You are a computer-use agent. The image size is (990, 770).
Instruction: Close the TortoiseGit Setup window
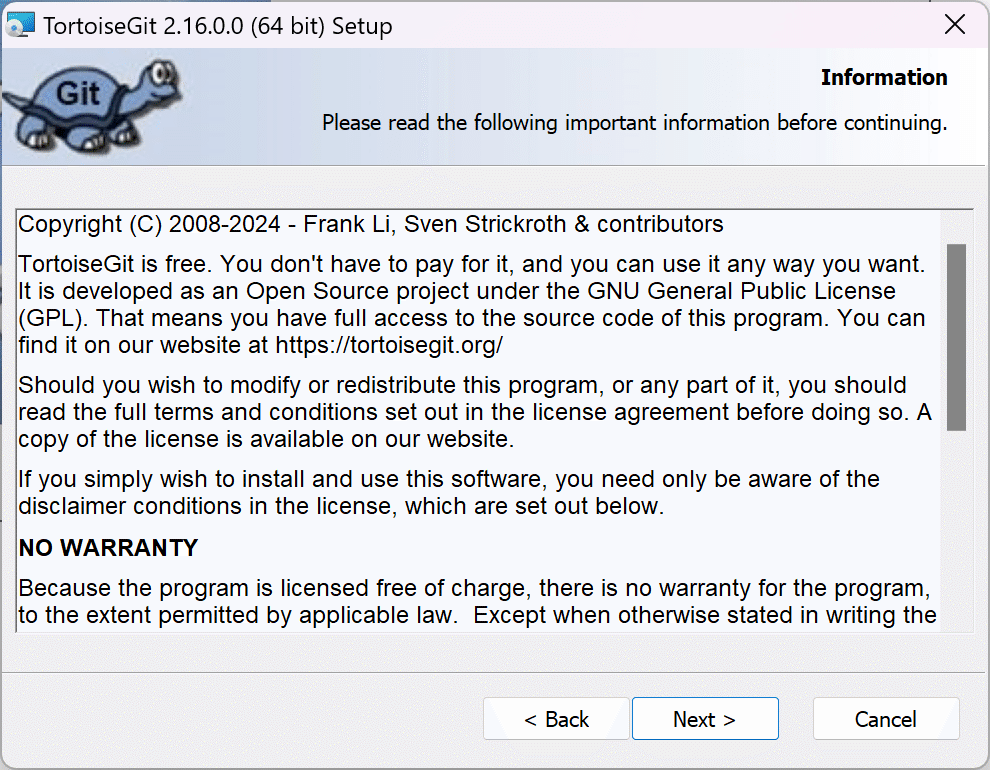[x=955, y=25]
